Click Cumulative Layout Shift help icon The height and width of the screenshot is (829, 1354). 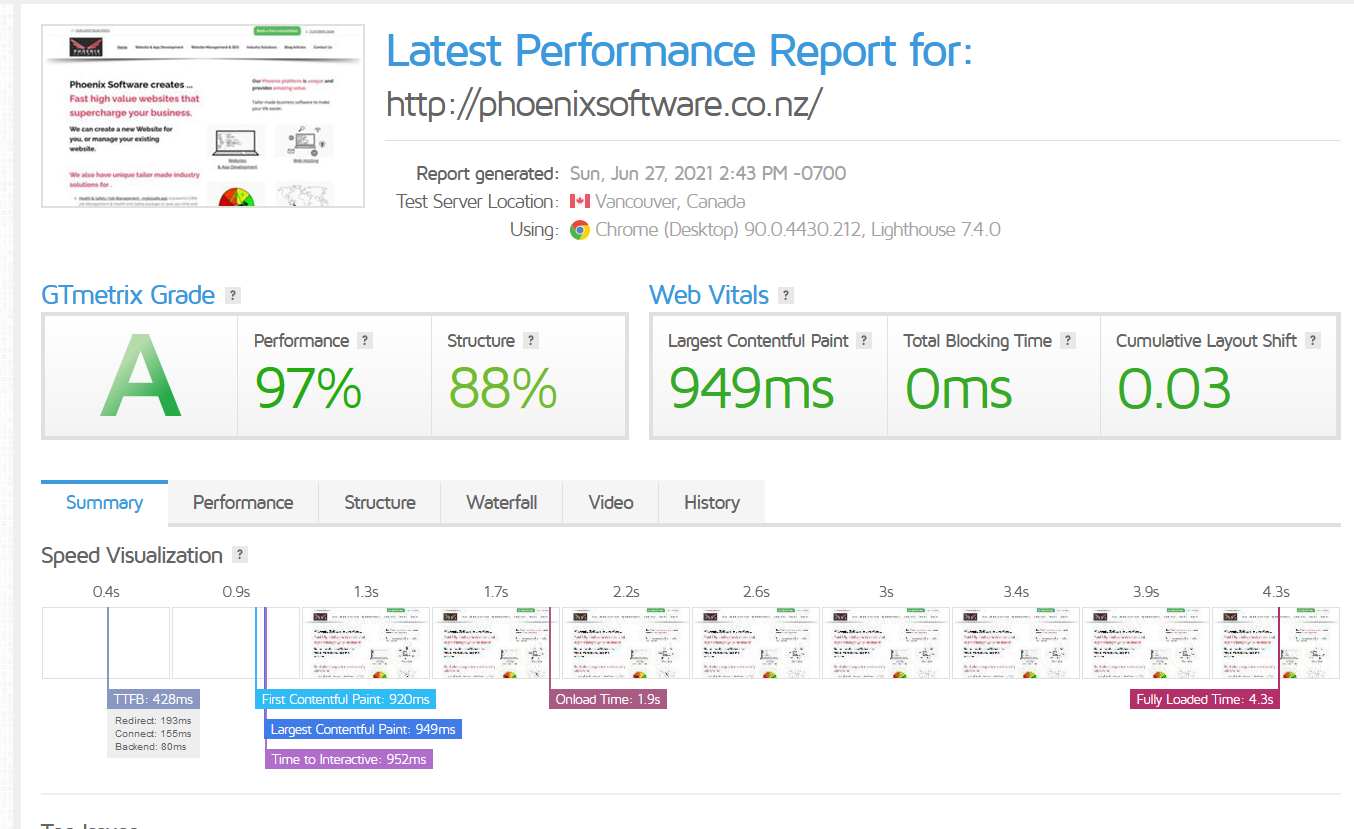1313,340
